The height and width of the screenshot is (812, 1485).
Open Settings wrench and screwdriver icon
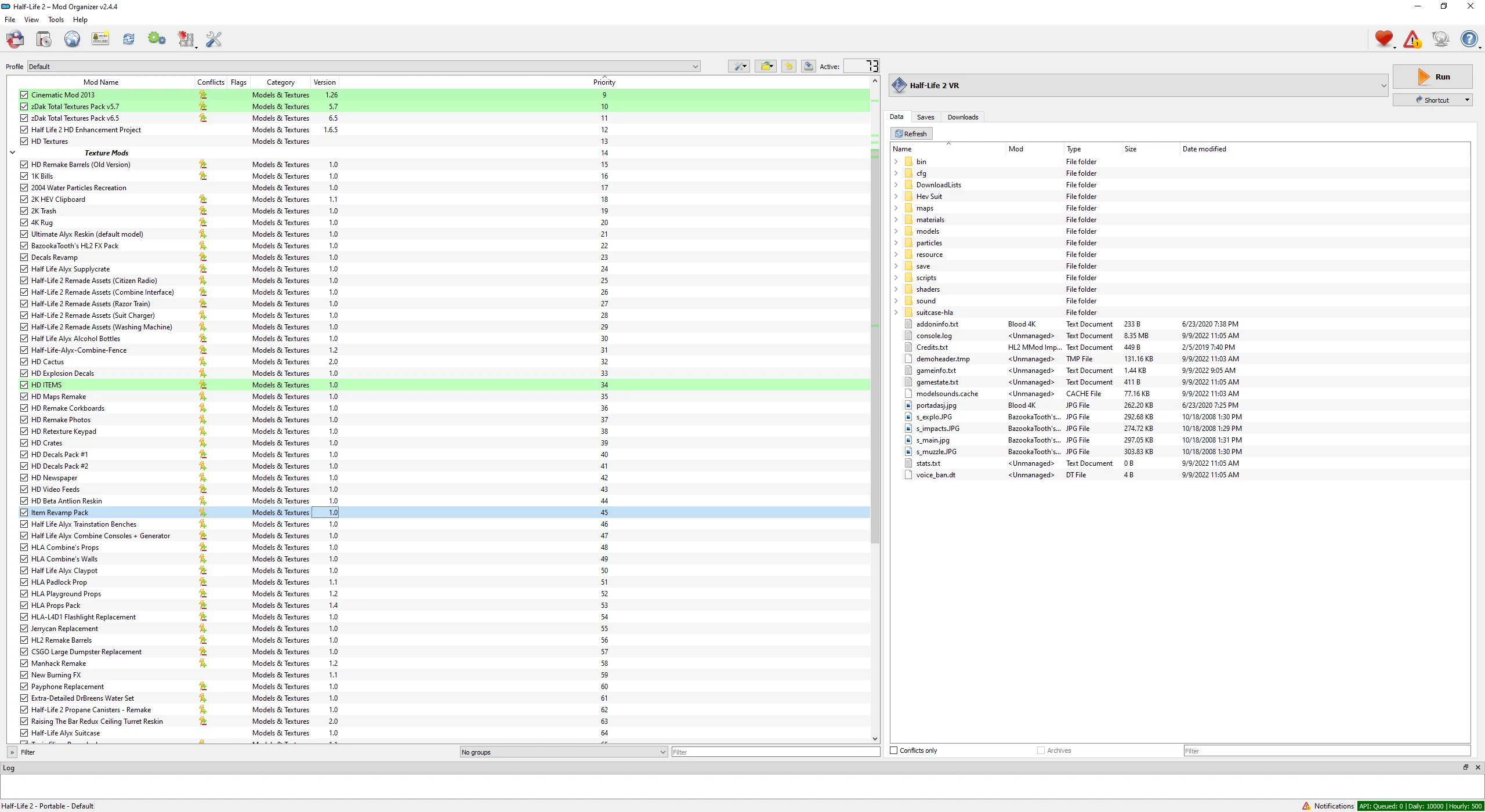click(x=214, y=39)
